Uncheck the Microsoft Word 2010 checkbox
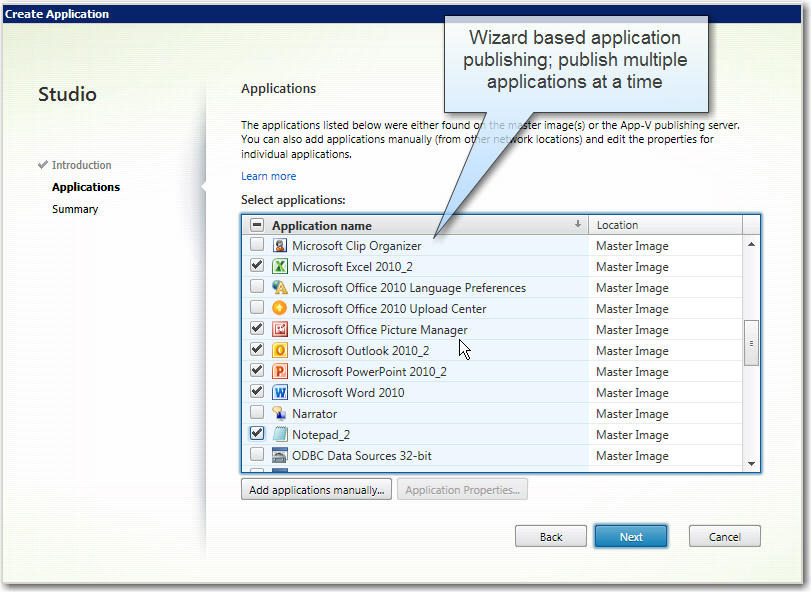The width and height of the screenshot is (811, 592). point(257,391)
